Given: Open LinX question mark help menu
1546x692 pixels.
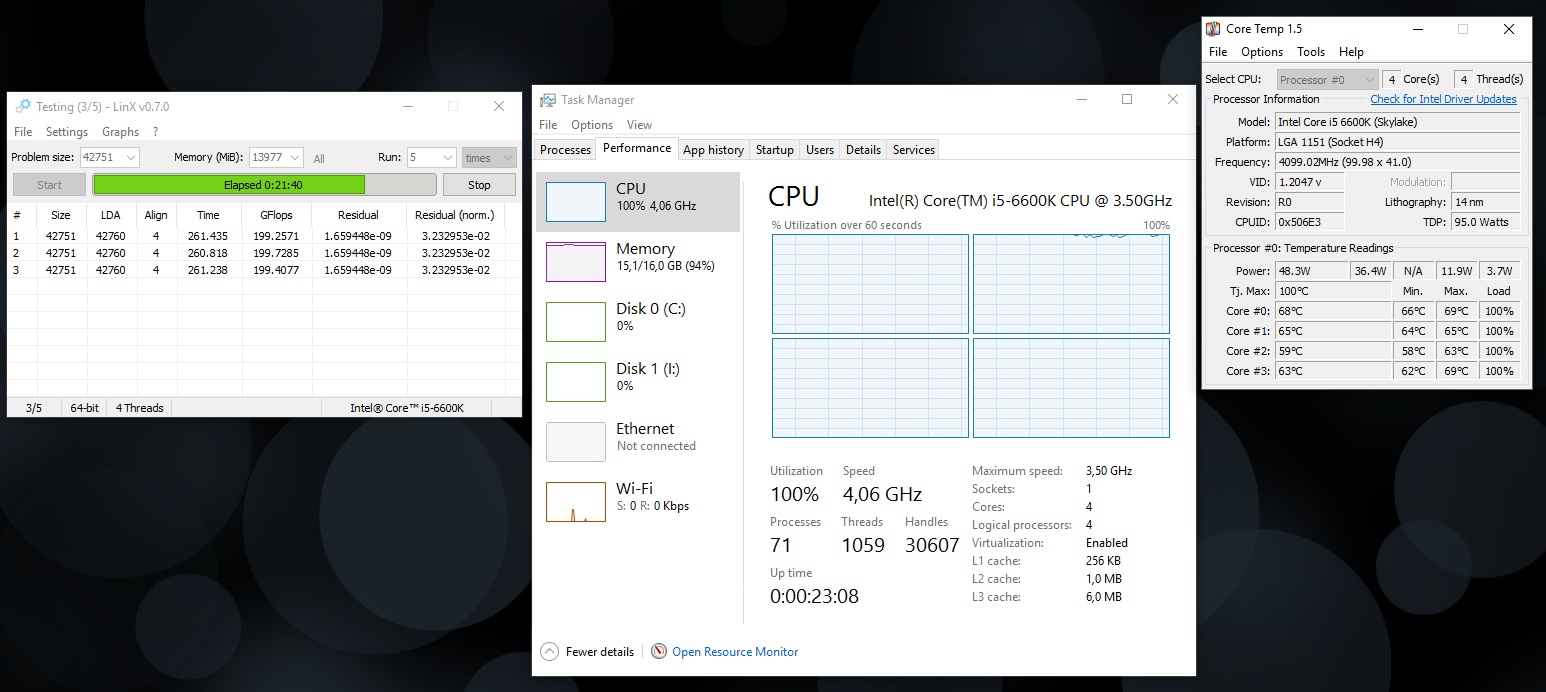Looking at the screenshot, I should (155, 132).
